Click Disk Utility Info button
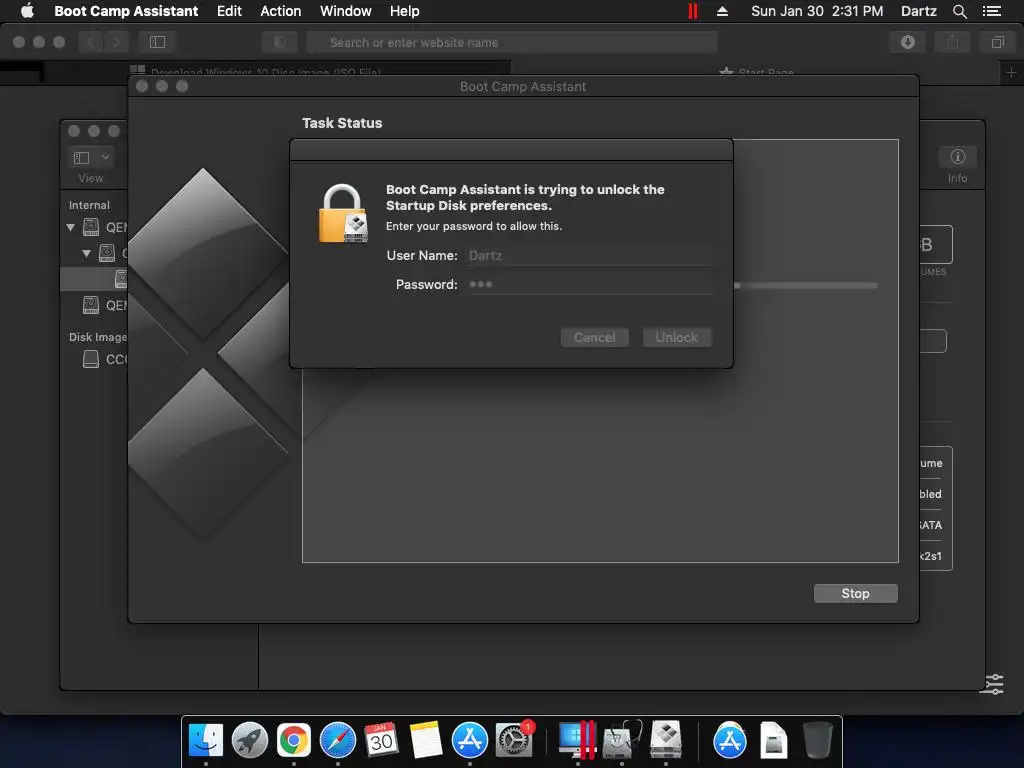The height and width of the screenshot is (768, 1024). pyautogui.click(x=957, y=157)
